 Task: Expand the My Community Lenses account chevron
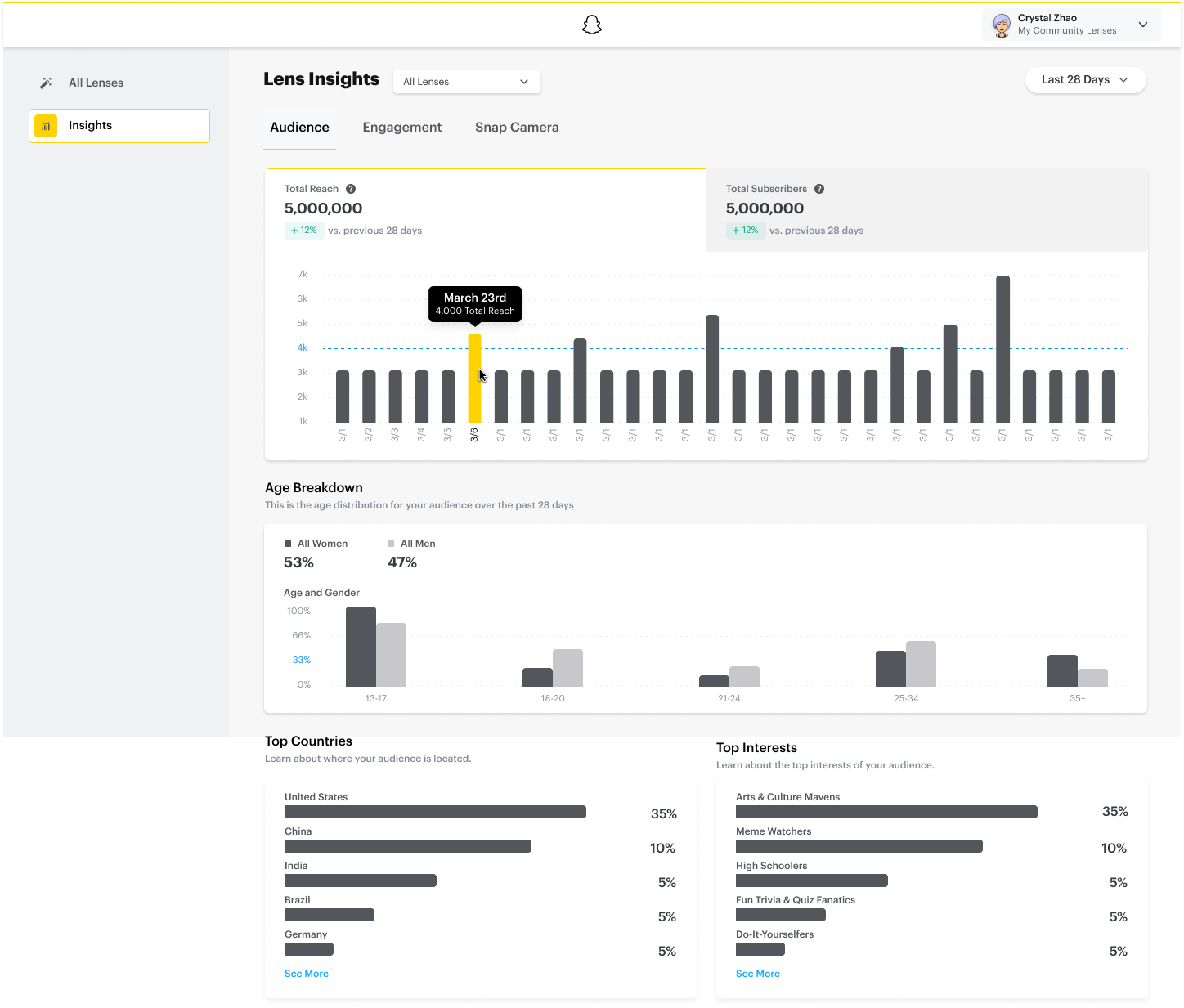coord(1142,25)
